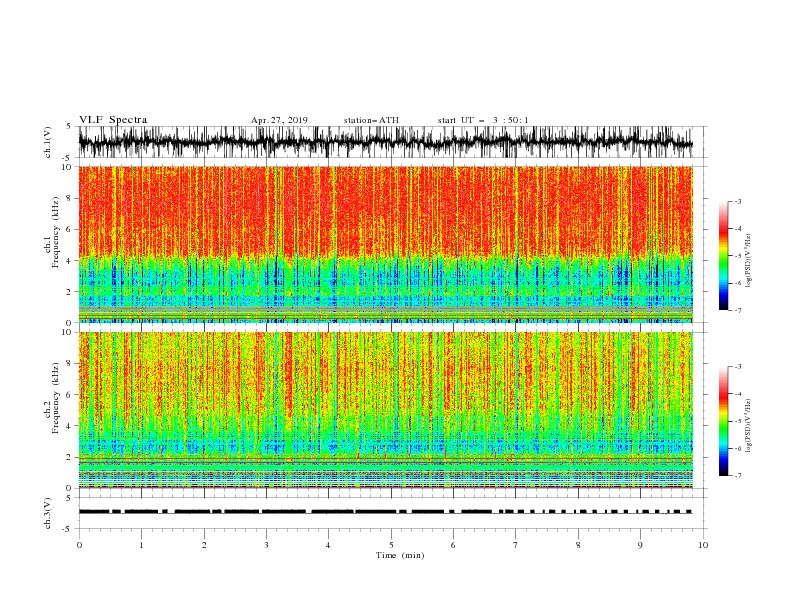
Task: Select the date label "Apr. 27, 2019"
Action: coord(279,120)
